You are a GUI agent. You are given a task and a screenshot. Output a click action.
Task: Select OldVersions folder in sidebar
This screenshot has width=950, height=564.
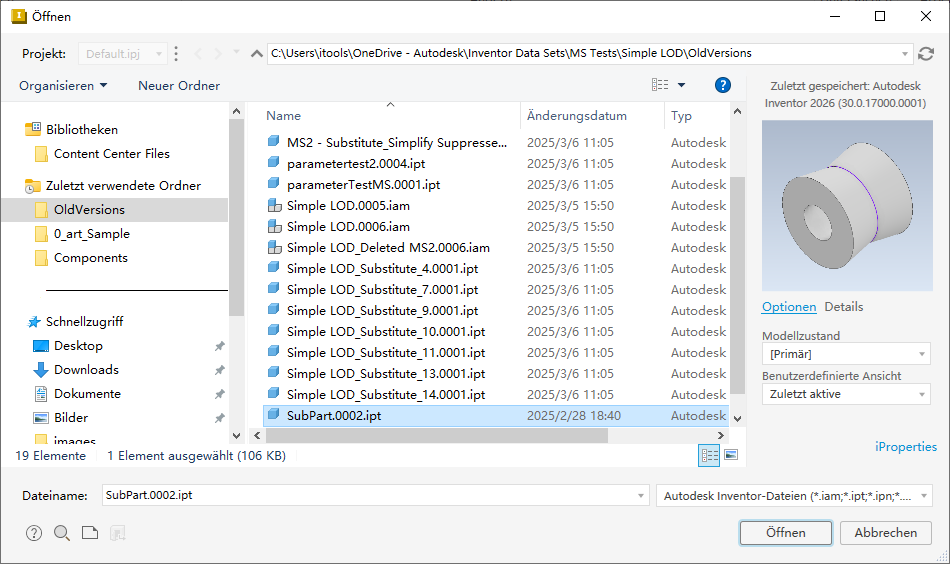pos(115,210)
